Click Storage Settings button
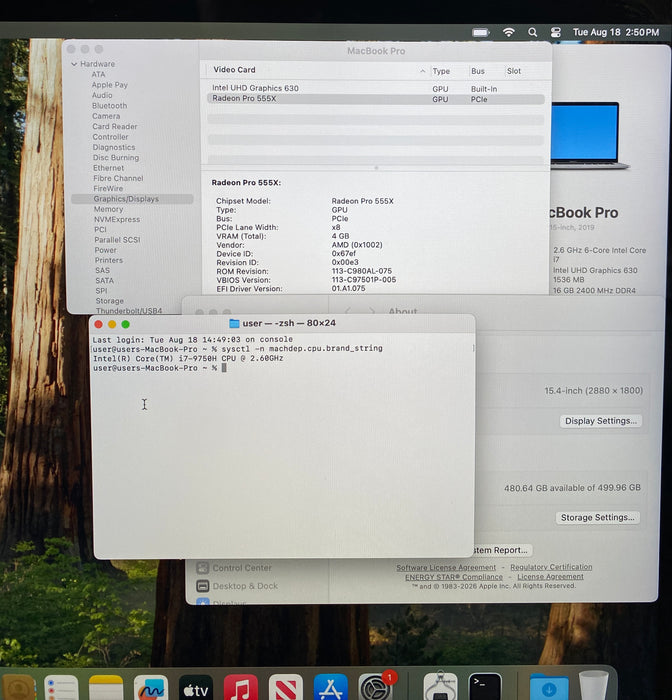672x700 pixels. click(597, 517)
